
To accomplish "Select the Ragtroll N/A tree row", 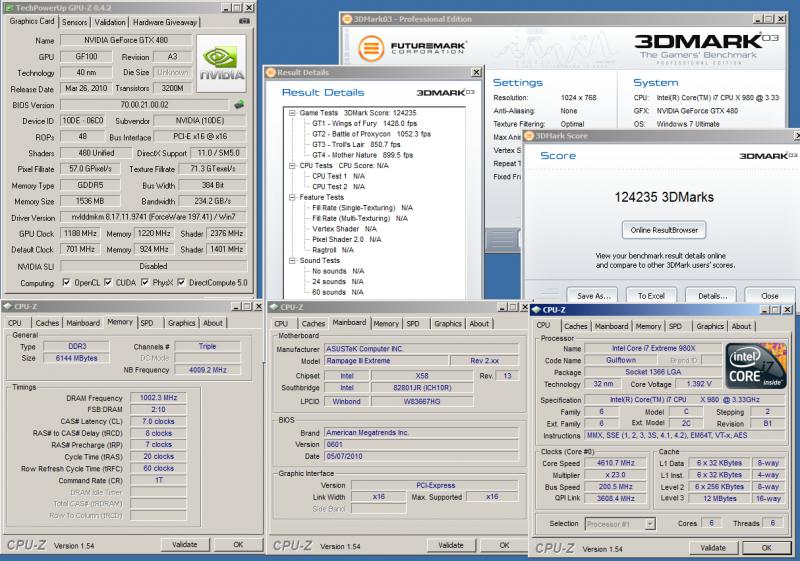I will pos(333,250).
